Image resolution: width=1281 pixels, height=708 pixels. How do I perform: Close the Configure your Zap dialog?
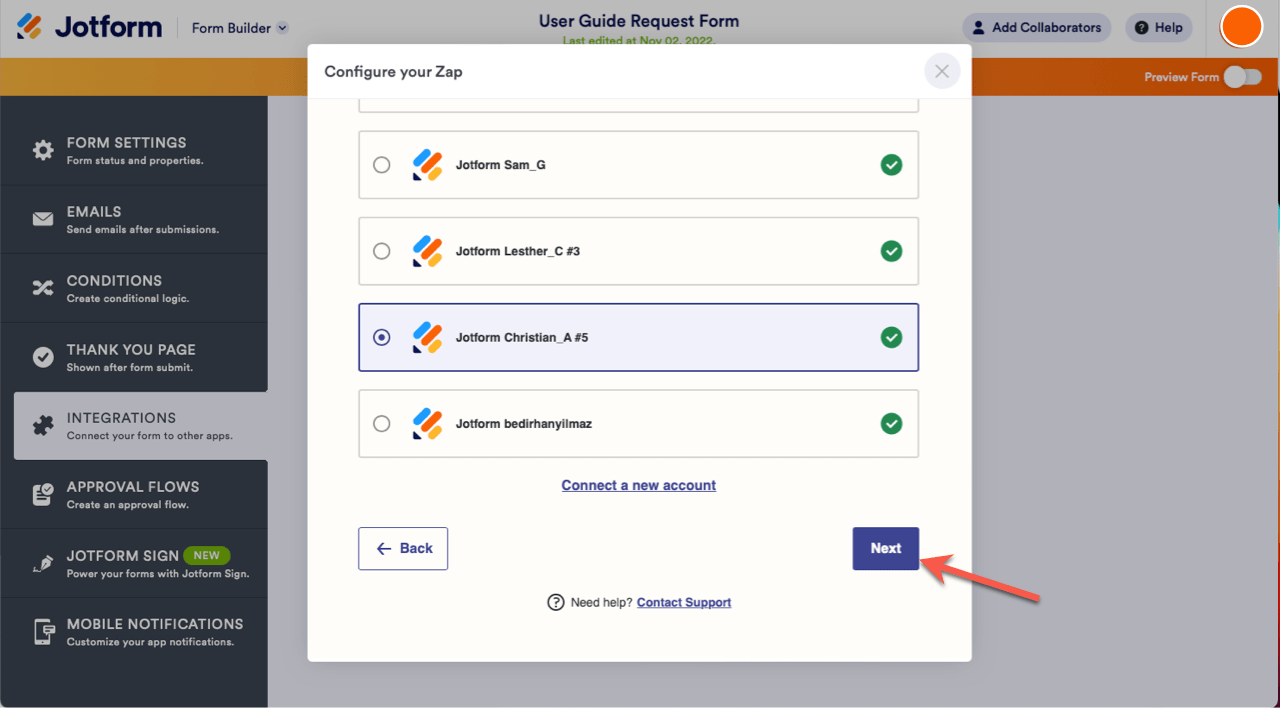click(942, 71)
